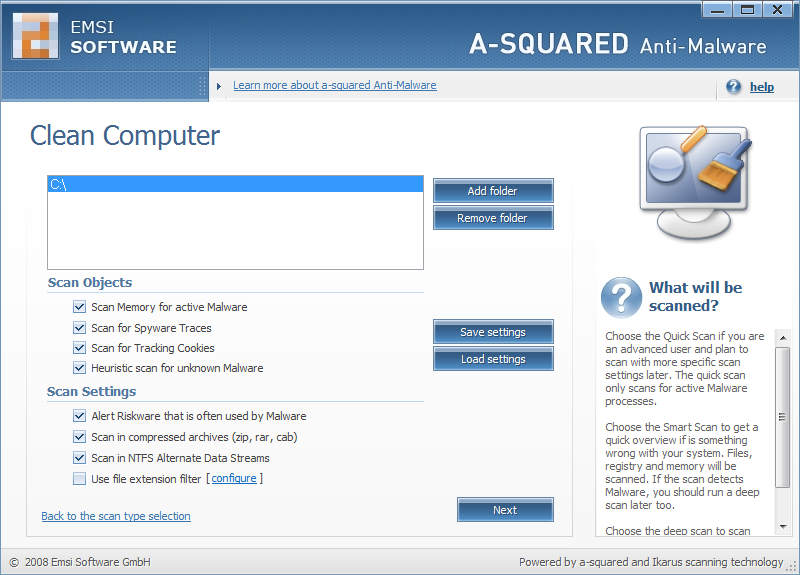
Task: Toggle Scan Memory for active Malware
Action: click(x=79, y=307)
